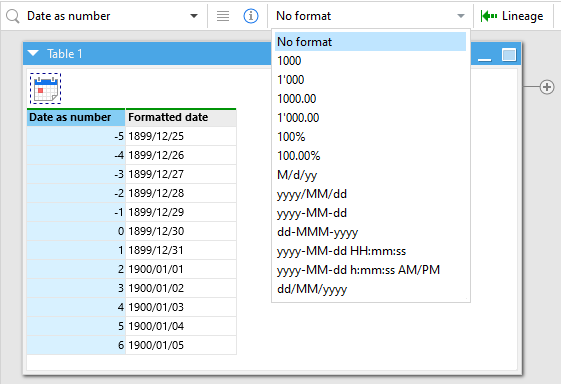
Task: Pick the yyyy-MM-dd date format
Action: 370,213
